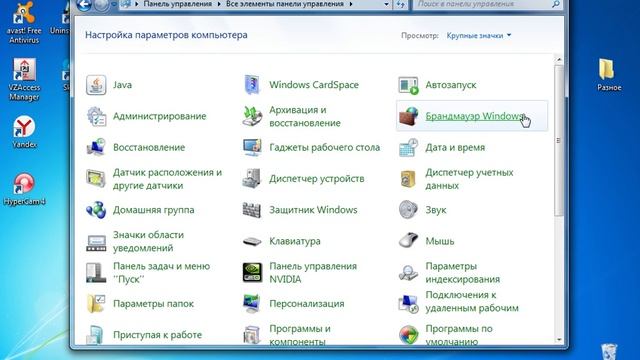Click the Диспетчер учетных данных icon

pyautogui.click(x=409, y=179)
